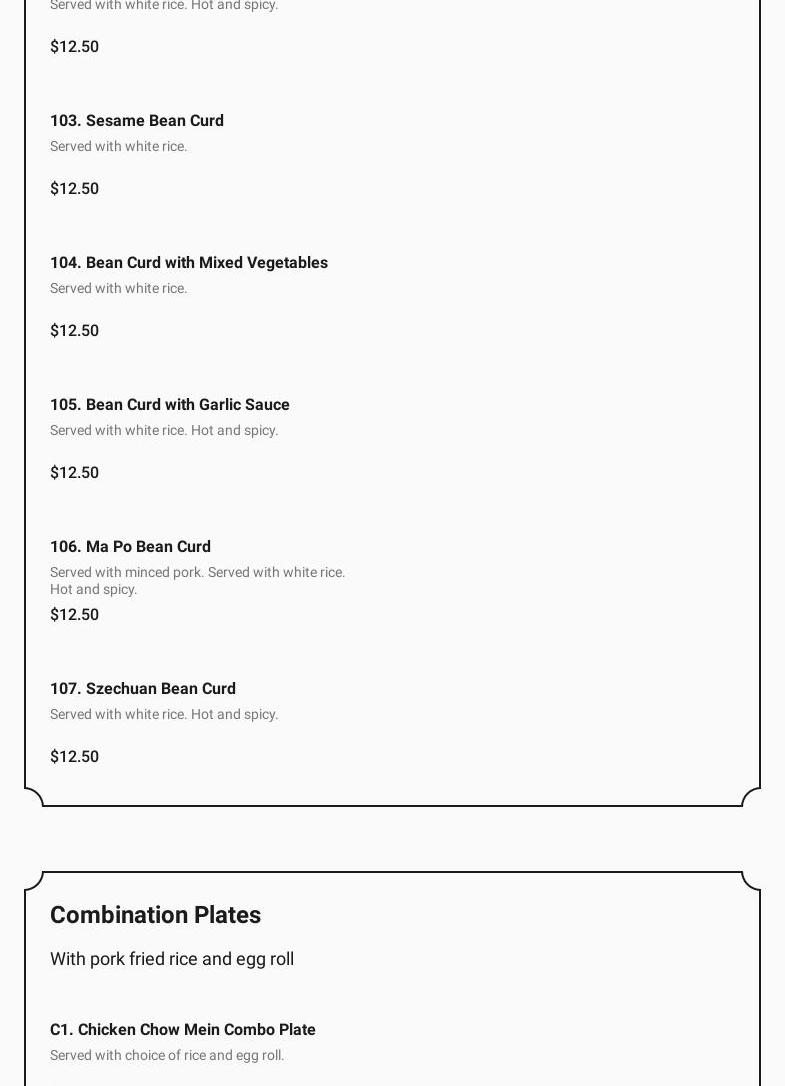Click the Garlic Sauce item's hot and spicy description
This screenshot has width=785, height=1086.
click(x=164, y=430)
